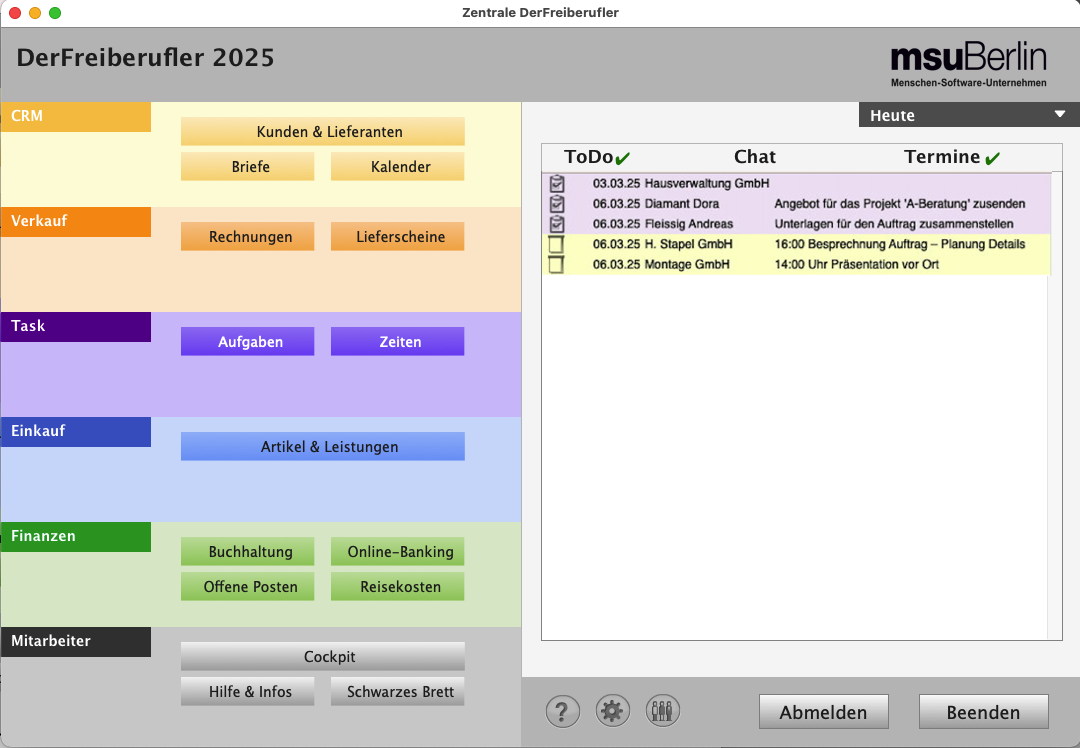Image resolution: width=1080 pixels, height=748 pixels.
Task: Open settings via the gear icon
Action: [613, 711]
